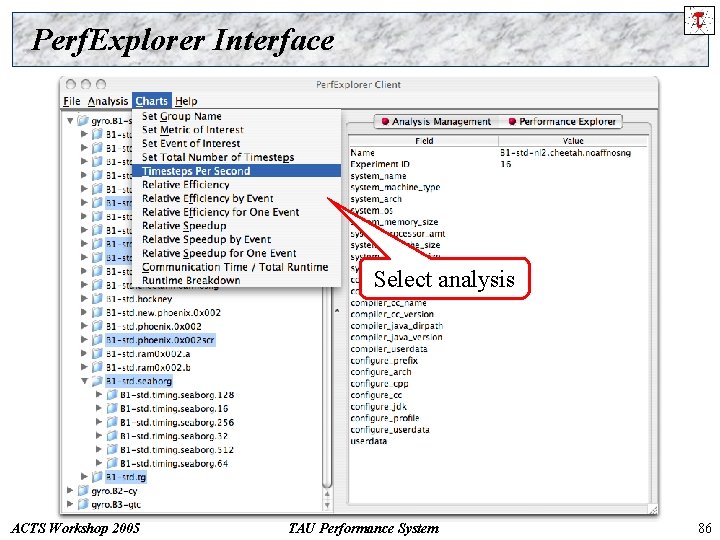Collapse the B1-std.seaborg node
Image resolution: width=720 pixels, height=540 pixels.
(84, 381)
